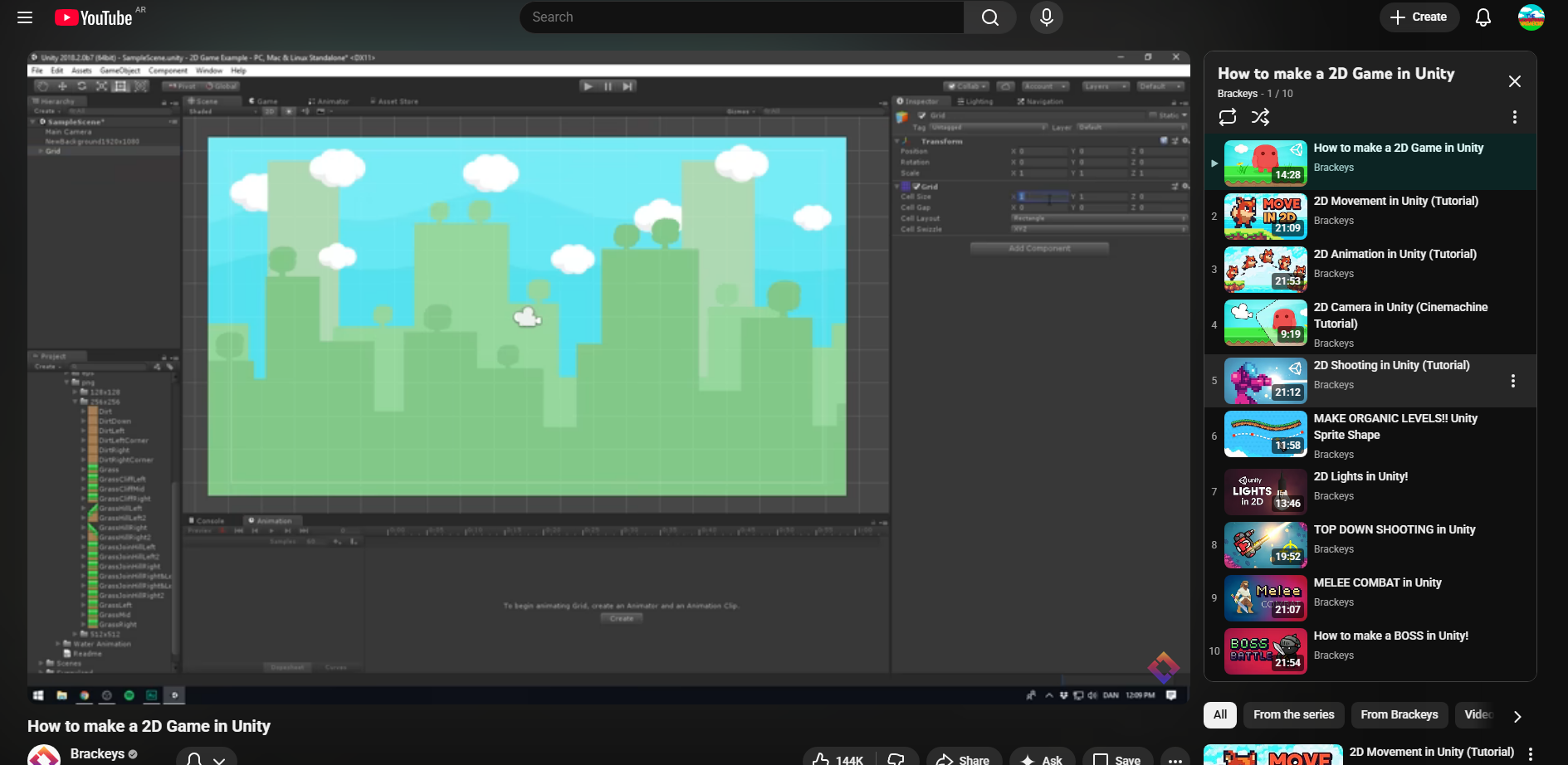The width and height of the screenshot is (1568, 765).
Task: Open the account avatar menu
Action: 1531,17
